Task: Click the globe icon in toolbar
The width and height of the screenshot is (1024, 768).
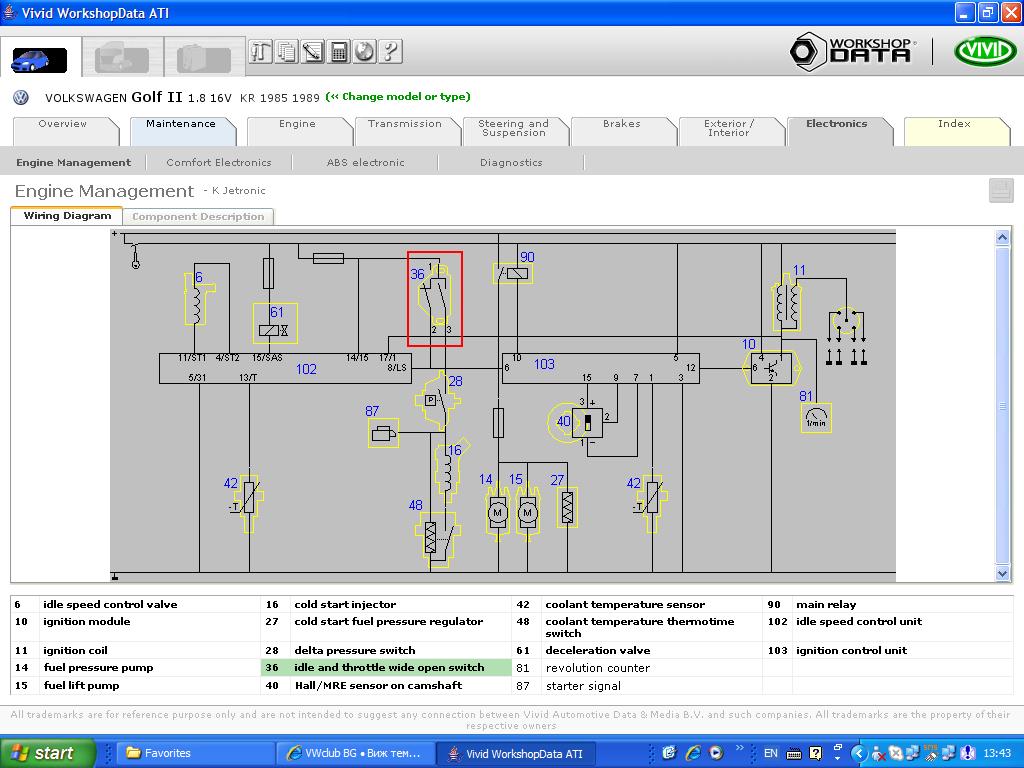Action: click(x=365, y=51)
